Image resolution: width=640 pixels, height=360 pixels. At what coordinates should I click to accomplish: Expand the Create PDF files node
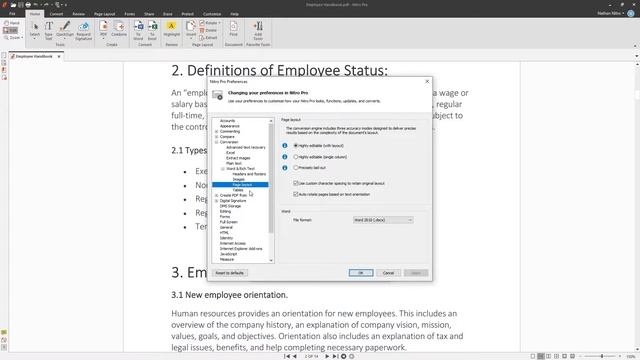[x=217, y=196]
